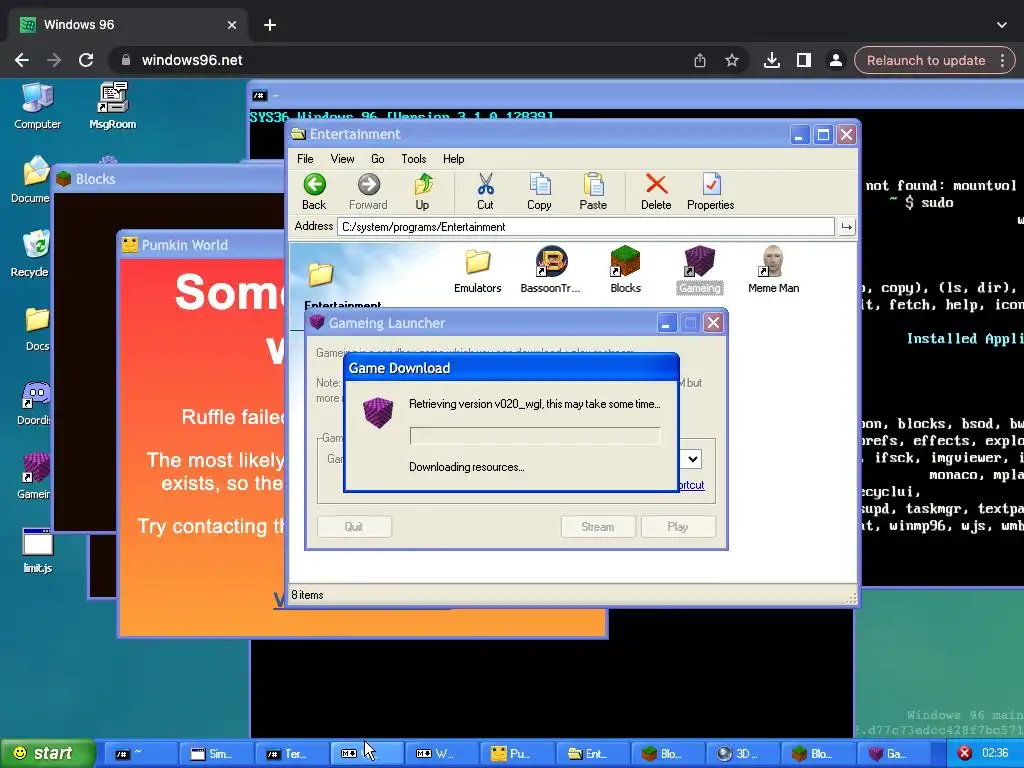Image resolution: width=1024 pixels, height=768 pixels.
Task: Click the shortcut link in Gameing Launcher
Action: click(x=692, y=485)
